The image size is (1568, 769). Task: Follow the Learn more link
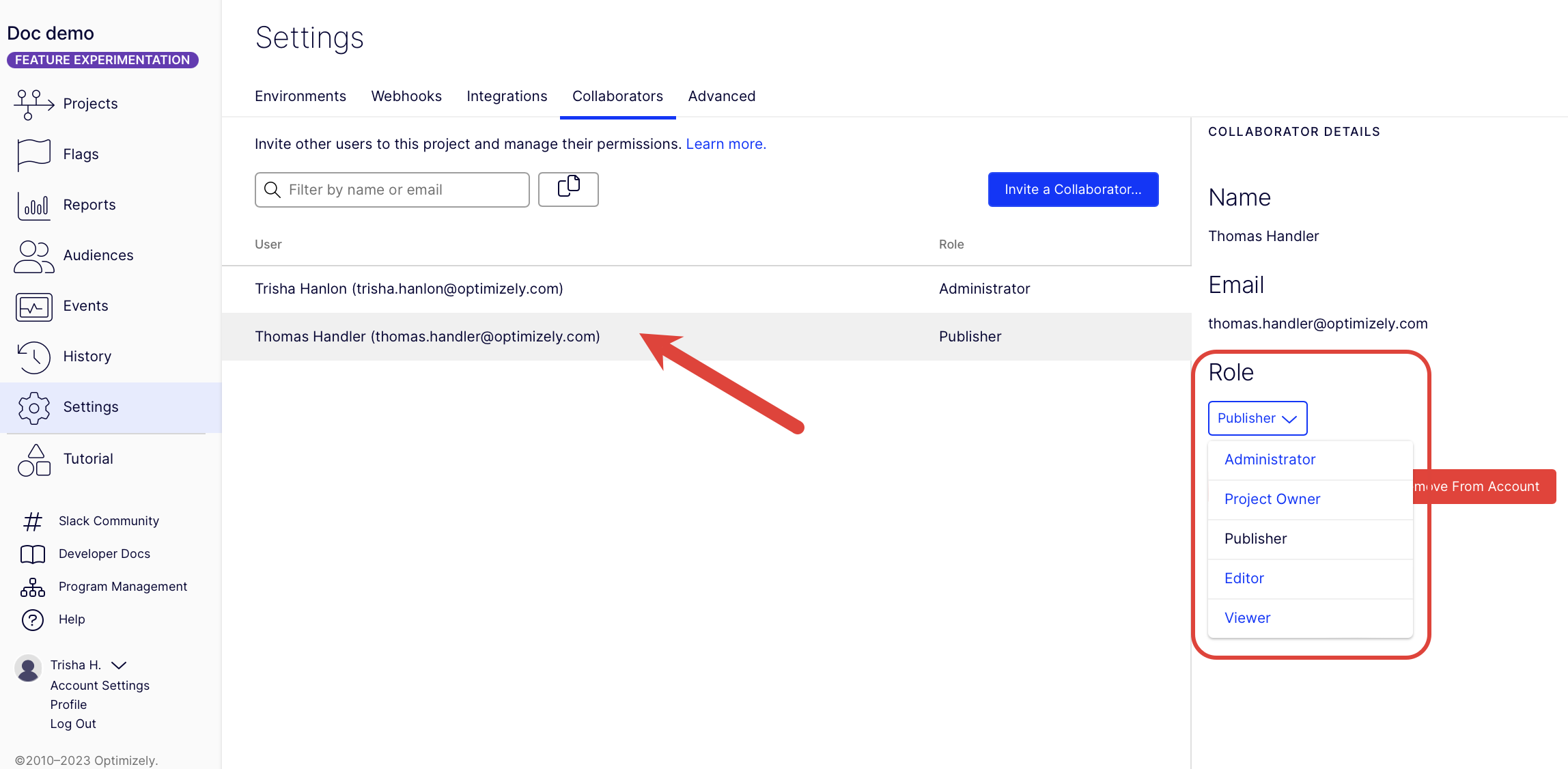[x=725, y=144]
